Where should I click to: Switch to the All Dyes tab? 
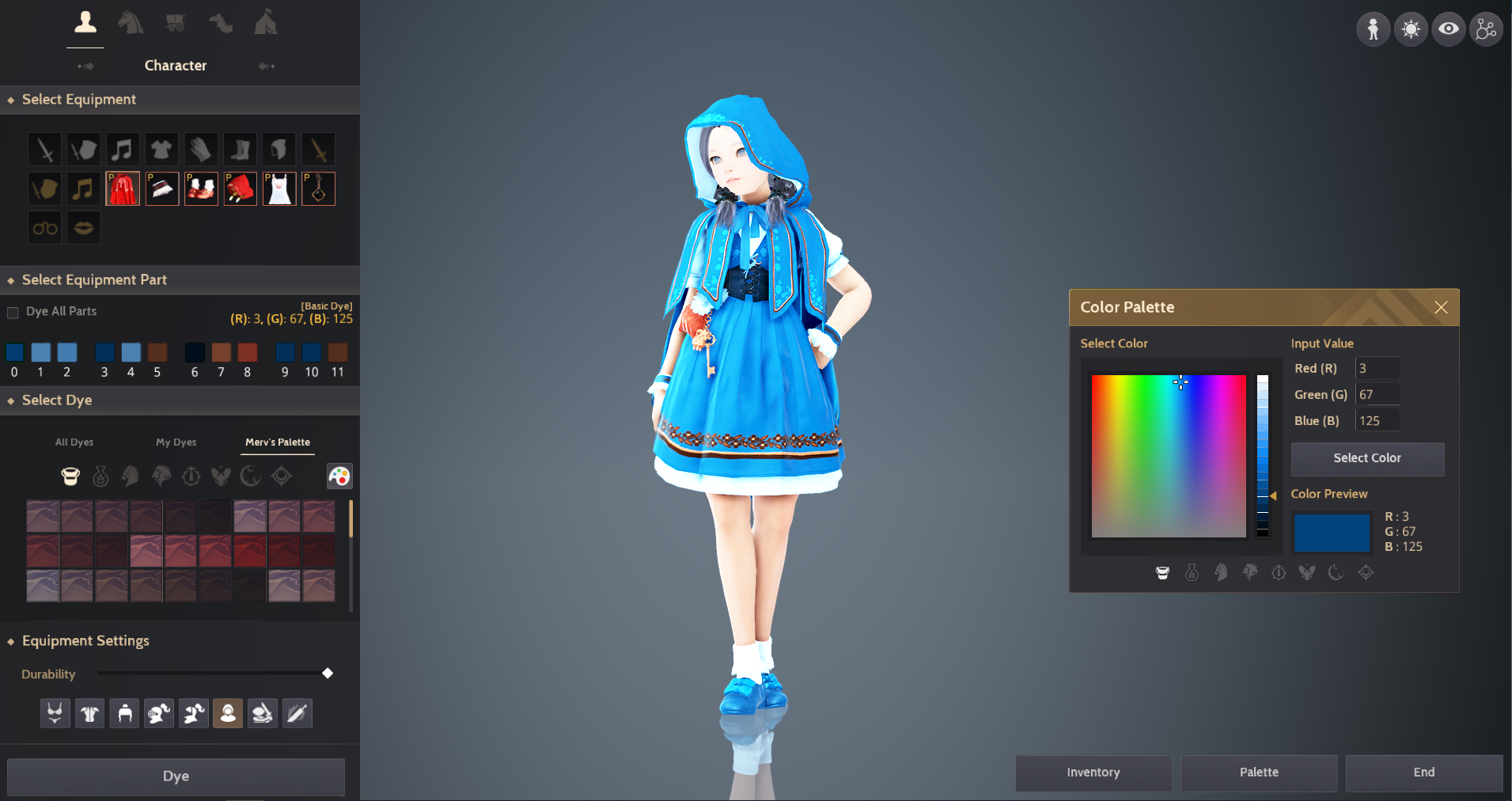[x=74, y=442]
